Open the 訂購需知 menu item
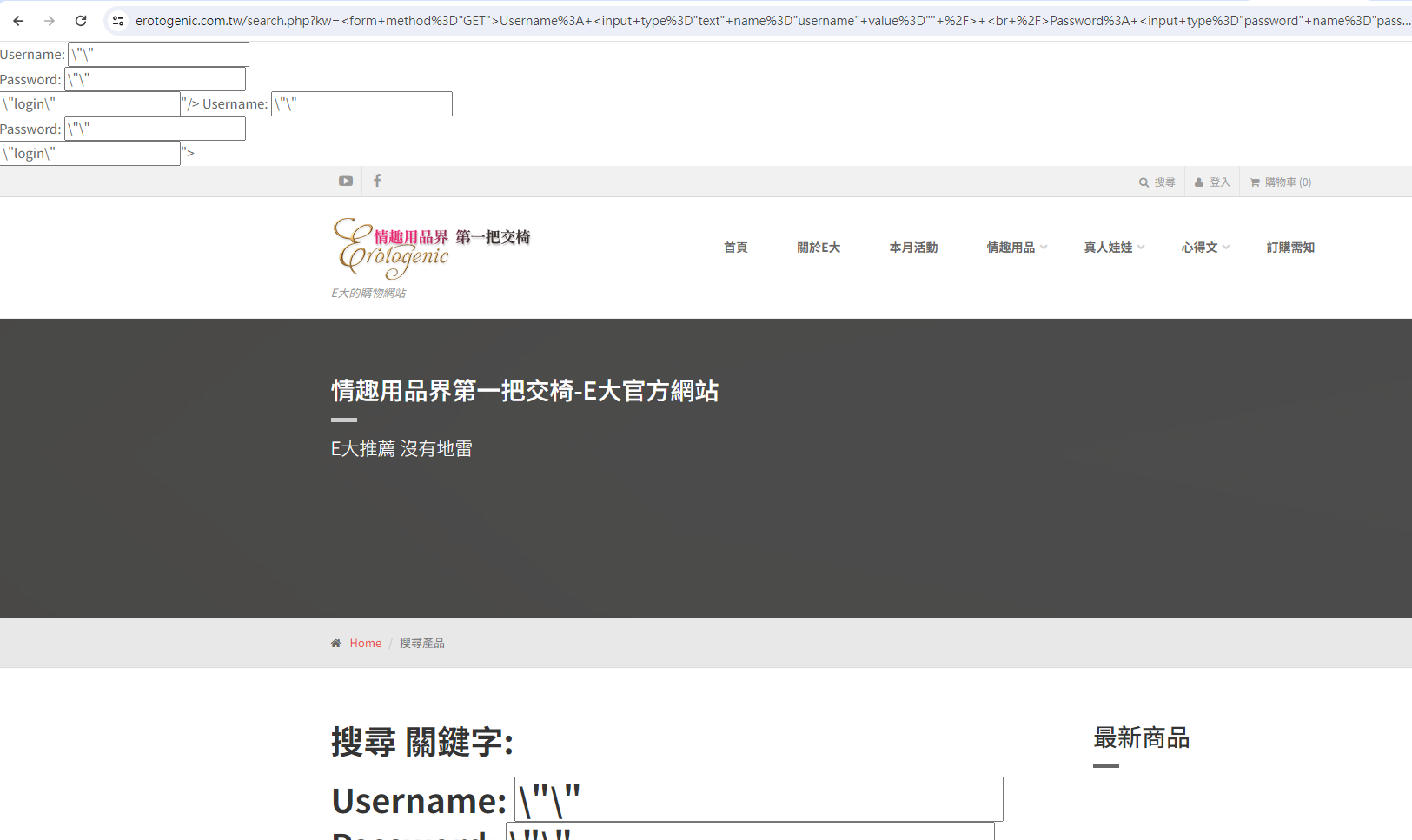The width and height of the screenshot is (1412, 840). [1290, 248]
